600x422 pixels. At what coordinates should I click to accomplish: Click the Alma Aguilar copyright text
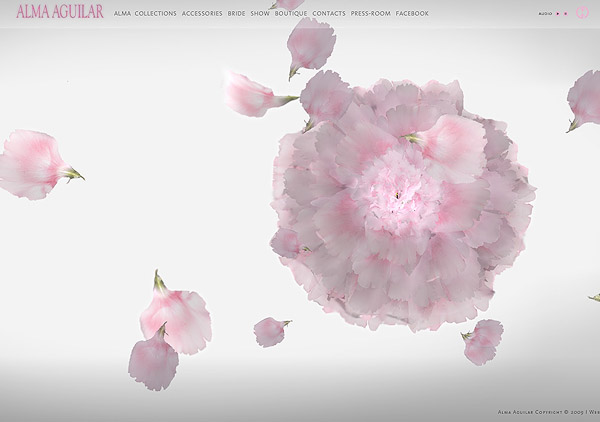point(548,412)
